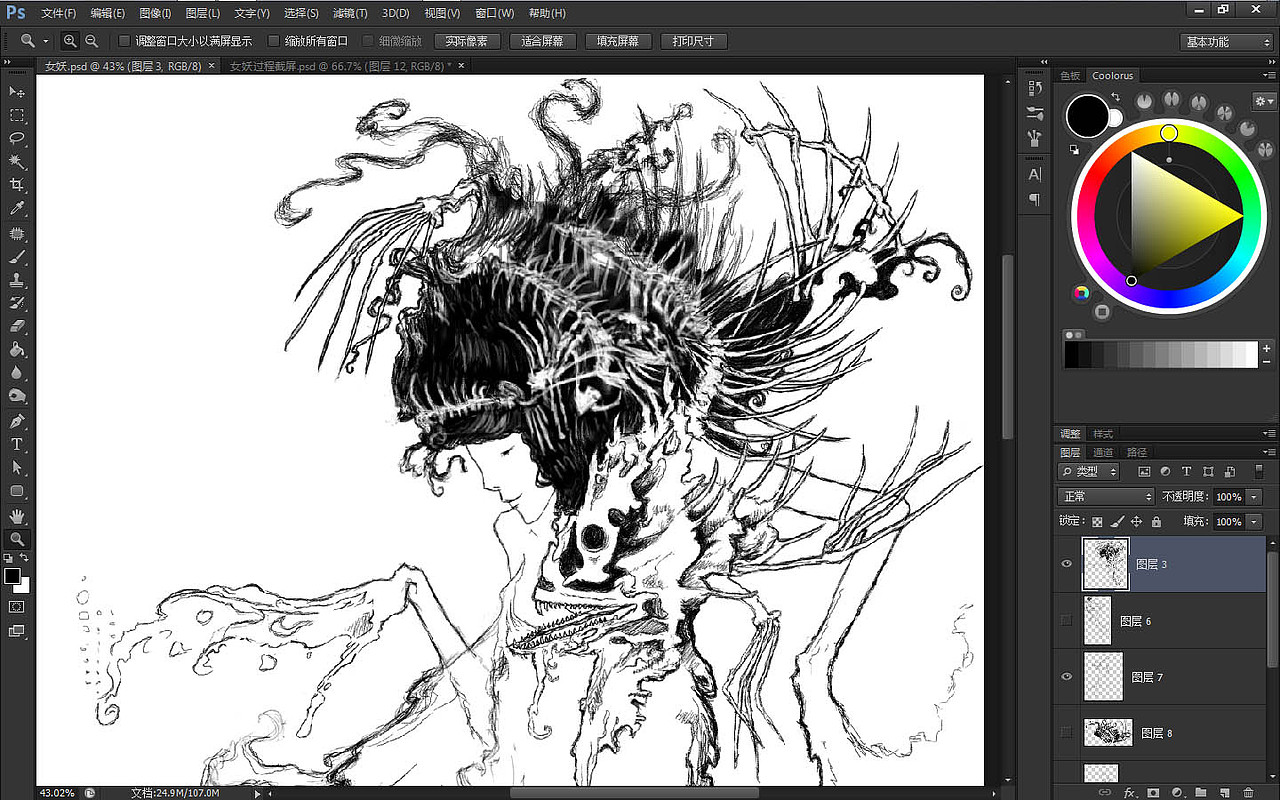Click the toolbox foreground color swatch
The width and height of the screenshot is (1280, 800).
(12, 576)
